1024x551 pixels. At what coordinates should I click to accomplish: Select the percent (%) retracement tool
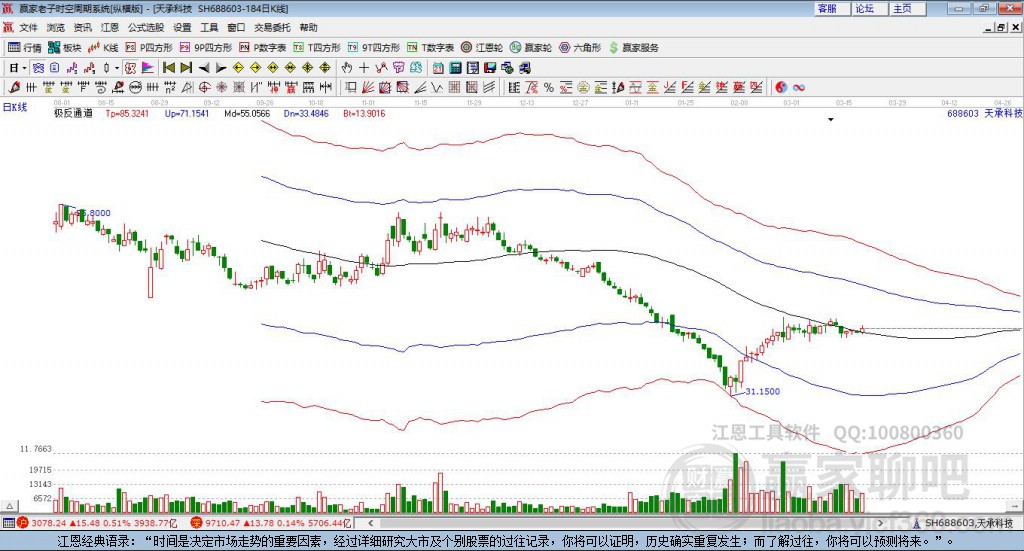click(549, 87)
